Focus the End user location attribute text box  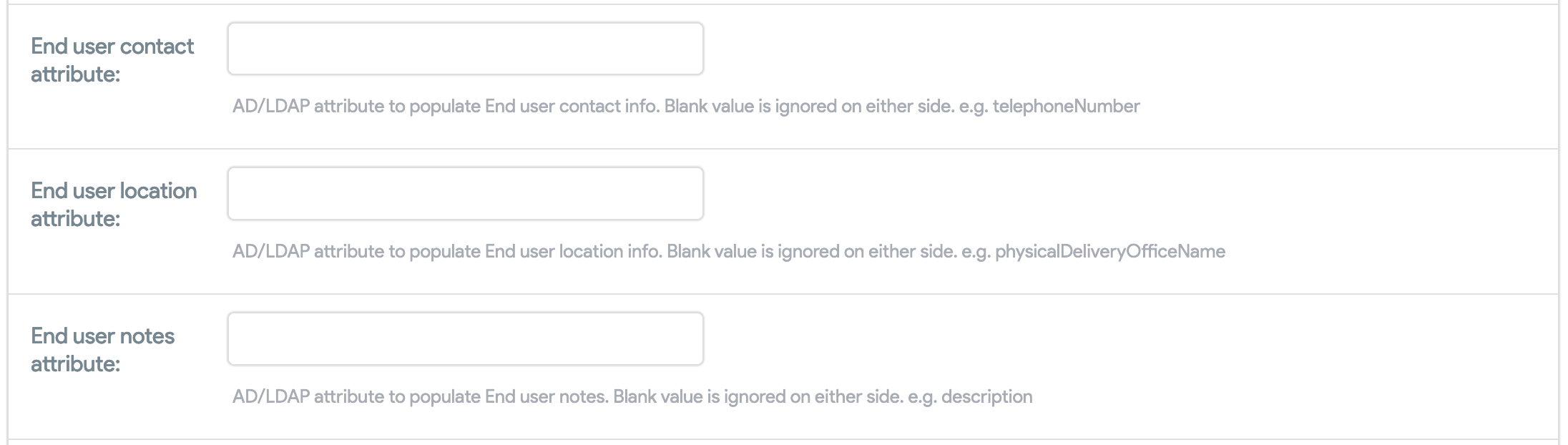click(465, 194)
